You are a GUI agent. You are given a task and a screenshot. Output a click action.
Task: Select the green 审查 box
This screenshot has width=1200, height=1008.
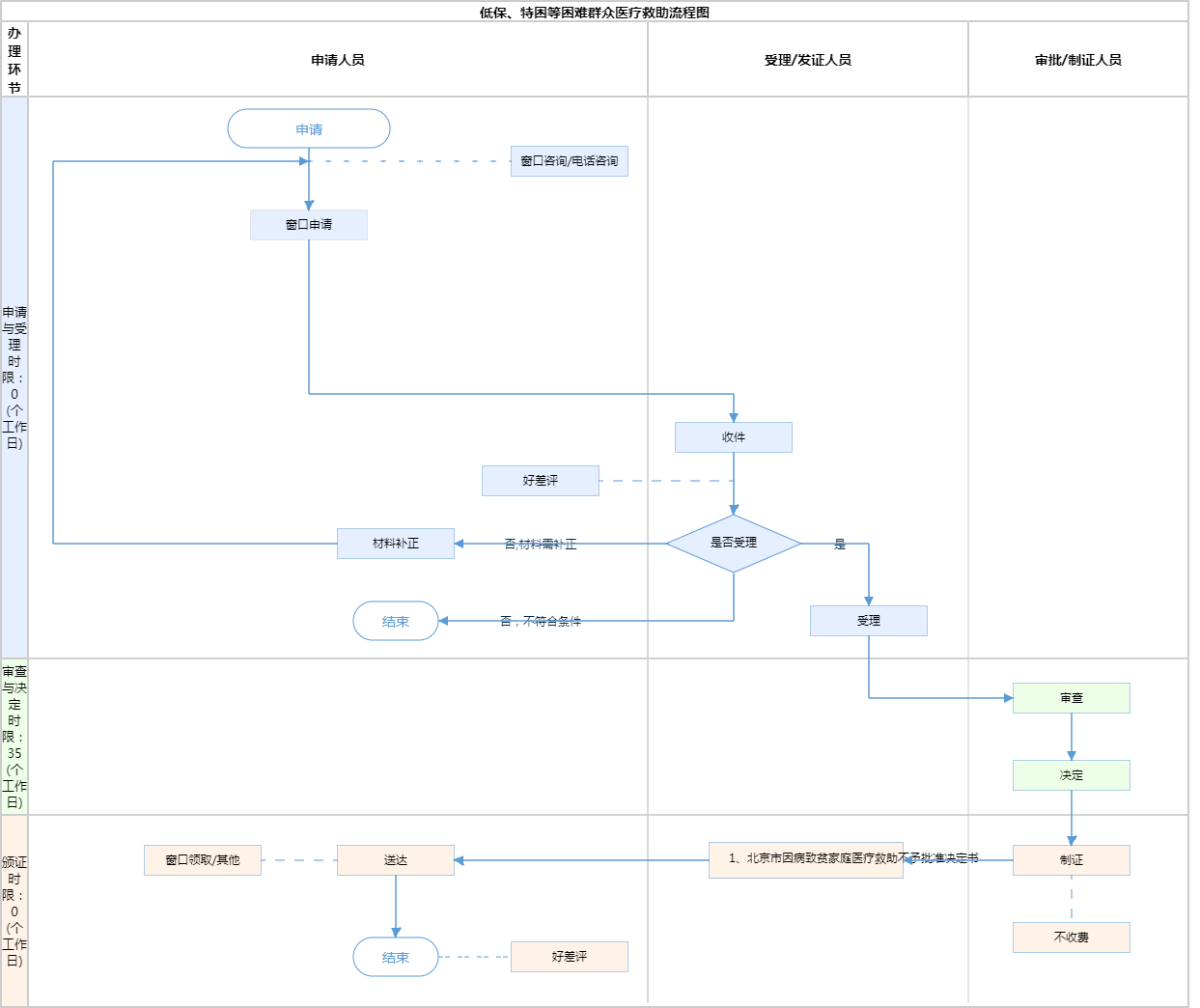(1072, 698)
